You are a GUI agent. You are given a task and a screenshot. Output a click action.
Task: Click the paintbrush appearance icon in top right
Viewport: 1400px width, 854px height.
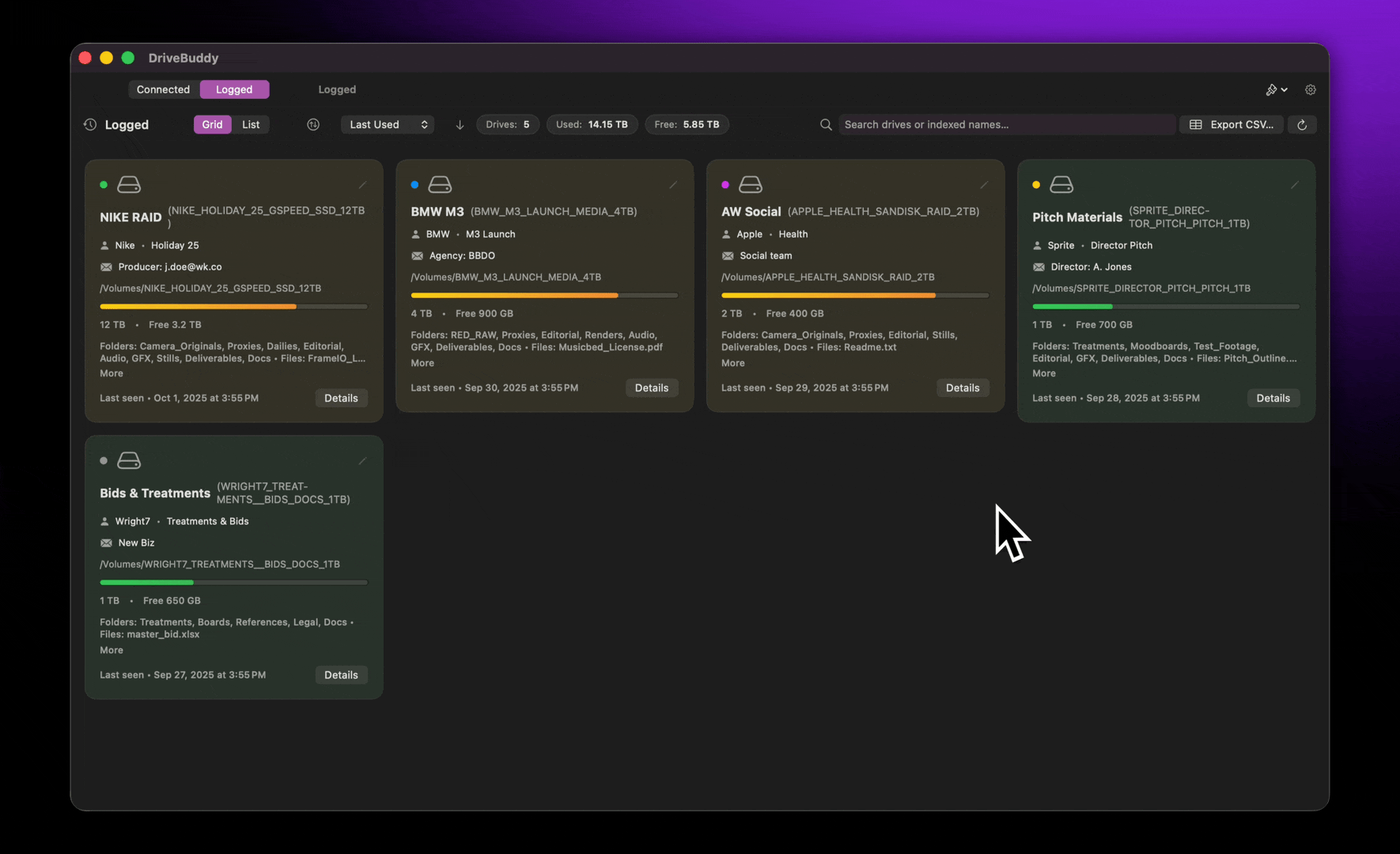pyautogui.click(x=1272, y=89)
